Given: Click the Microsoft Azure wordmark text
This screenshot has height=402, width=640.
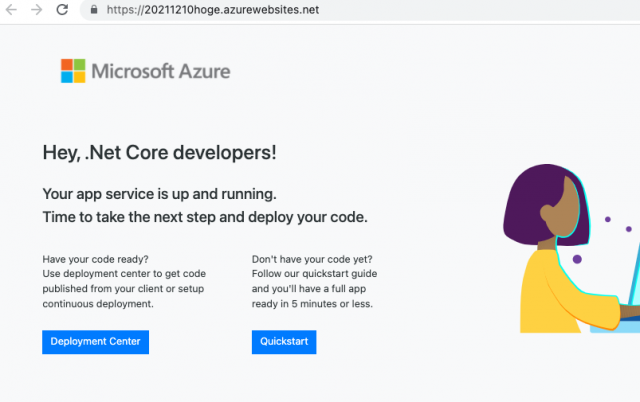Looking at the screenshot, I should (161, 71).
